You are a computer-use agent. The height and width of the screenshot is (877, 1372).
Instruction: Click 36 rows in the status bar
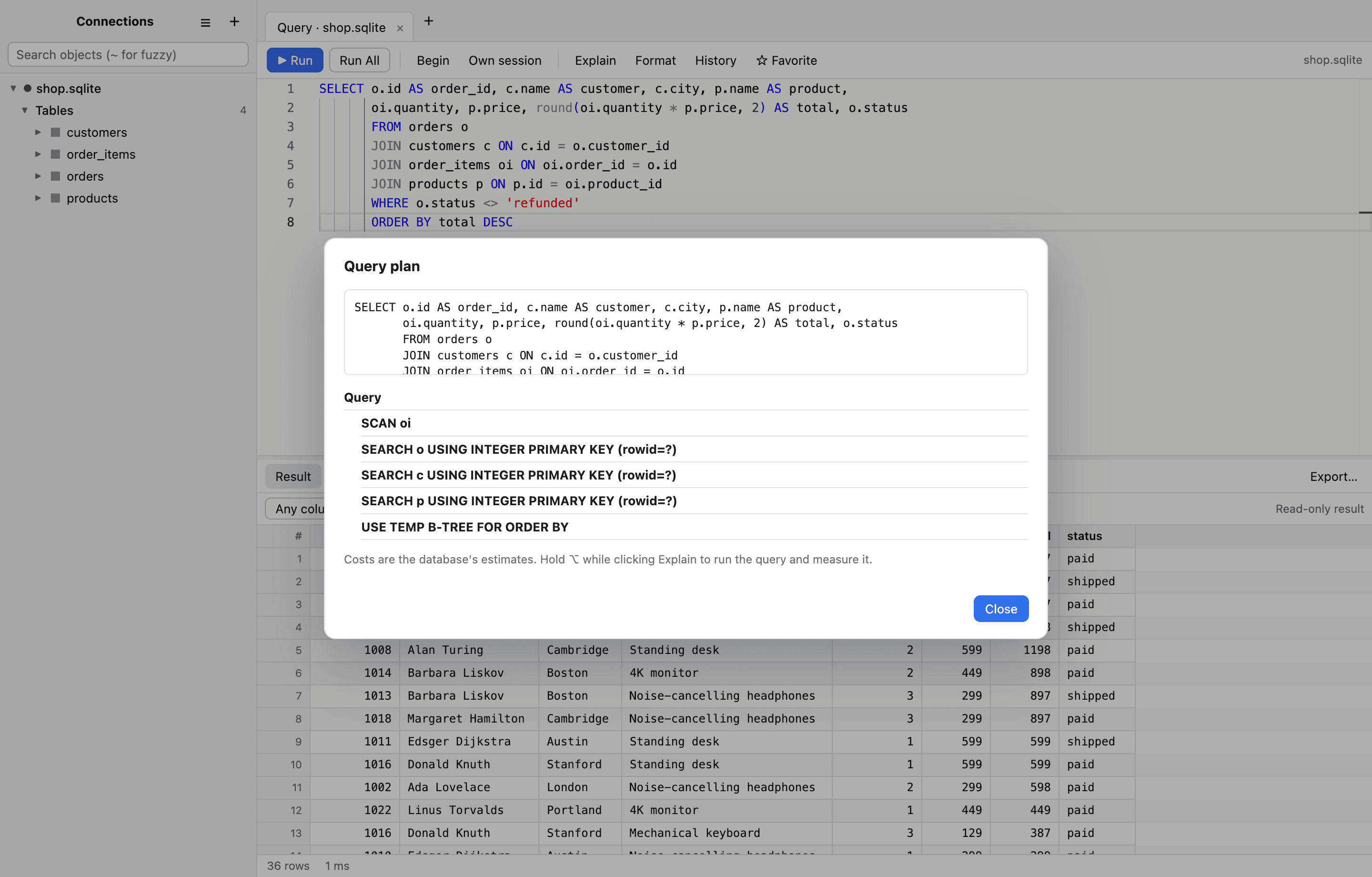tap(288, 866)
